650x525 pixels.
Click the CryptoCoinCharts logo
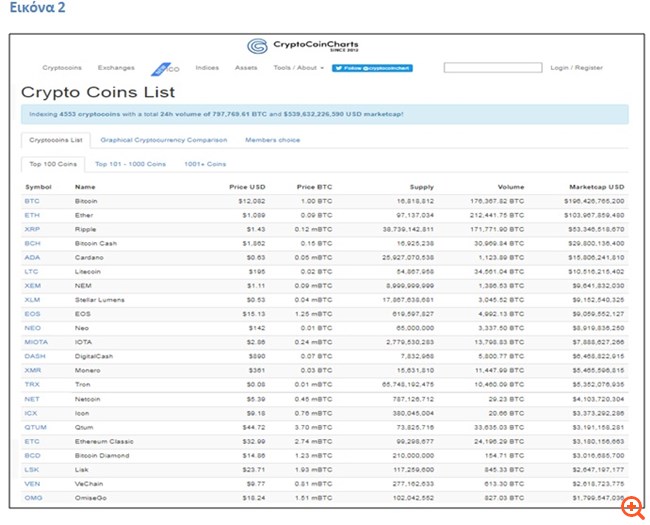click(303, 46)
